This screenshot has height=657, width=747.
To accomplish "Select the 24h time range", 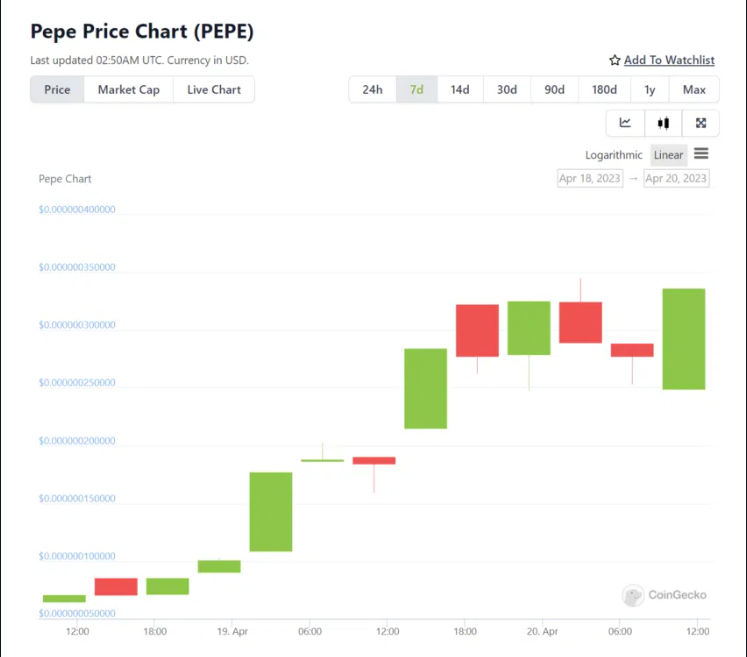I will click(x=372, y=90).
